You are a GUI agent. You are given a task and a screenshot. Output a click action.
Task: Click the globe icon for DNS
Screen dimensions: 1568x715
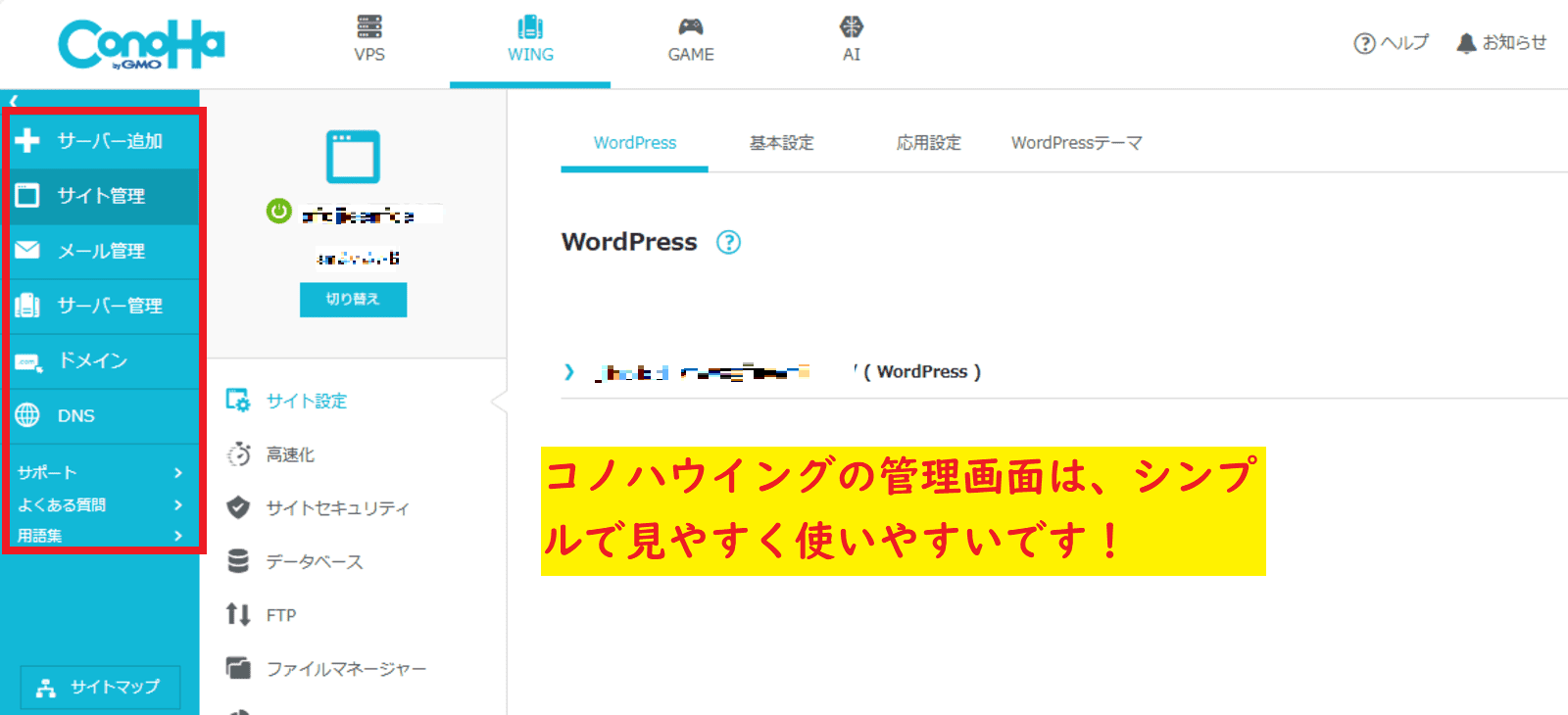tap(27, 415)
